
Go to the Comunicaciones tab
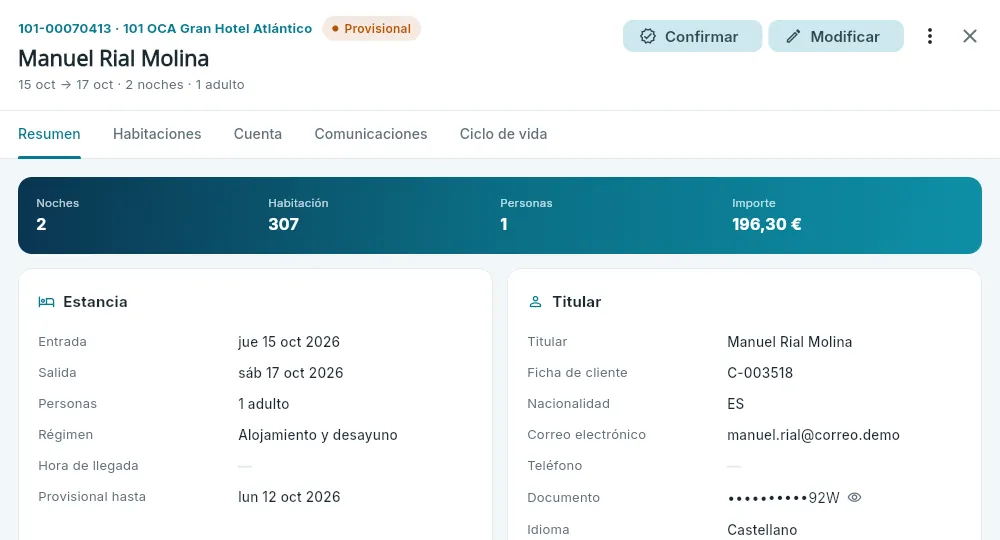(x=371, y=134)
